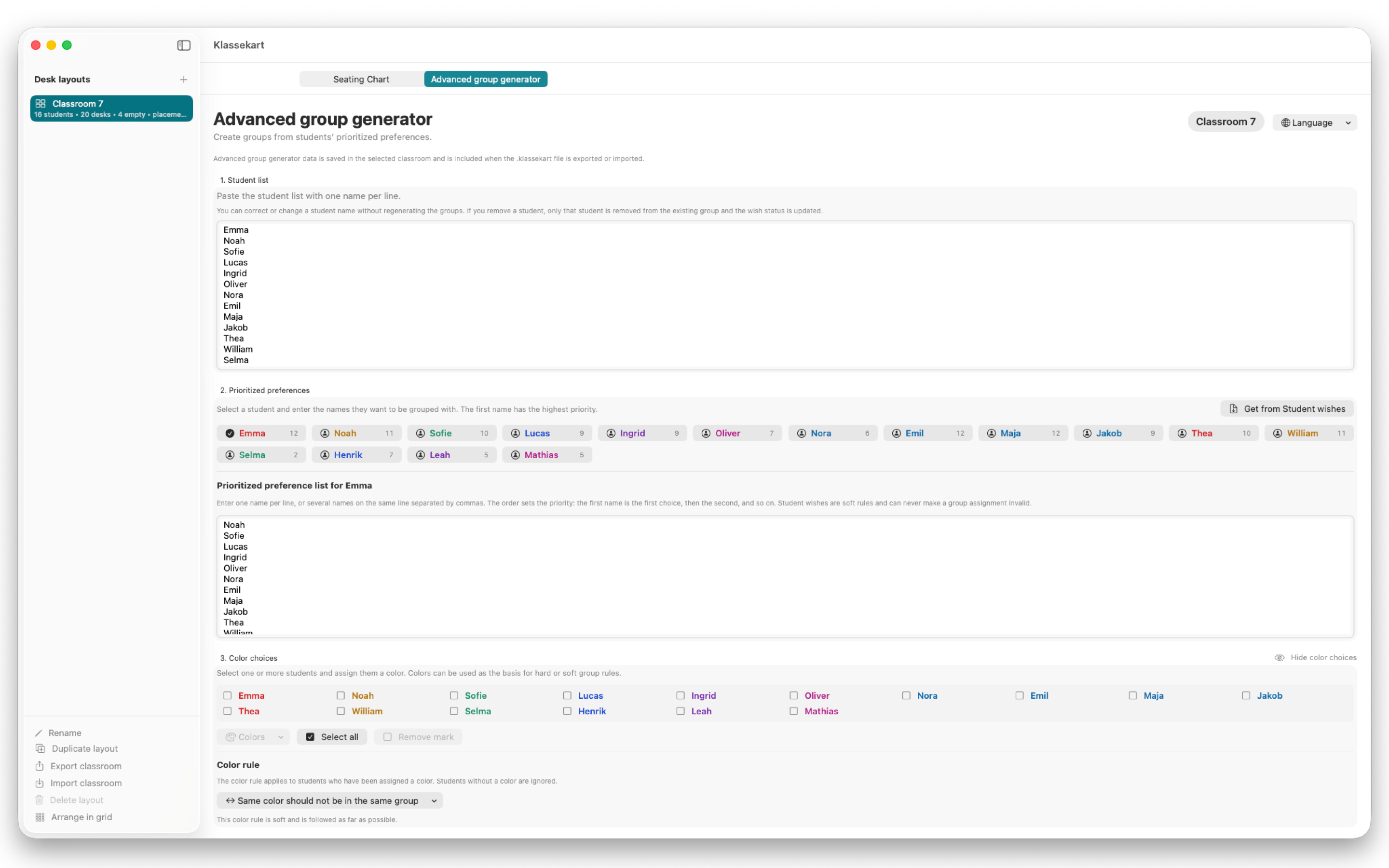Click the palette icon on the Colors button

(231, 737)
